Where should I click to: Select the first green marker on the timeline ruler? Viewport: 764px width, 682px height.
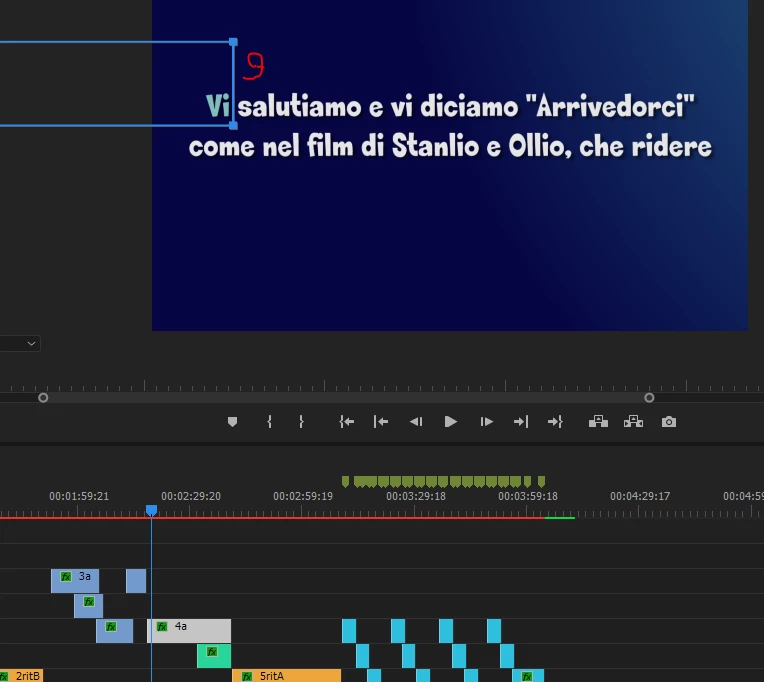click(345, 482)
